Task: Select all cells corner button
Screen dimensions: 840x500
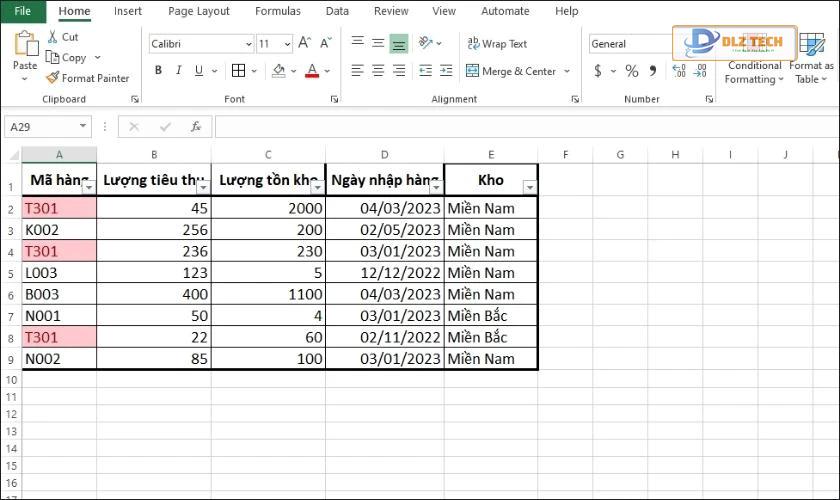Action: (12, 155)
